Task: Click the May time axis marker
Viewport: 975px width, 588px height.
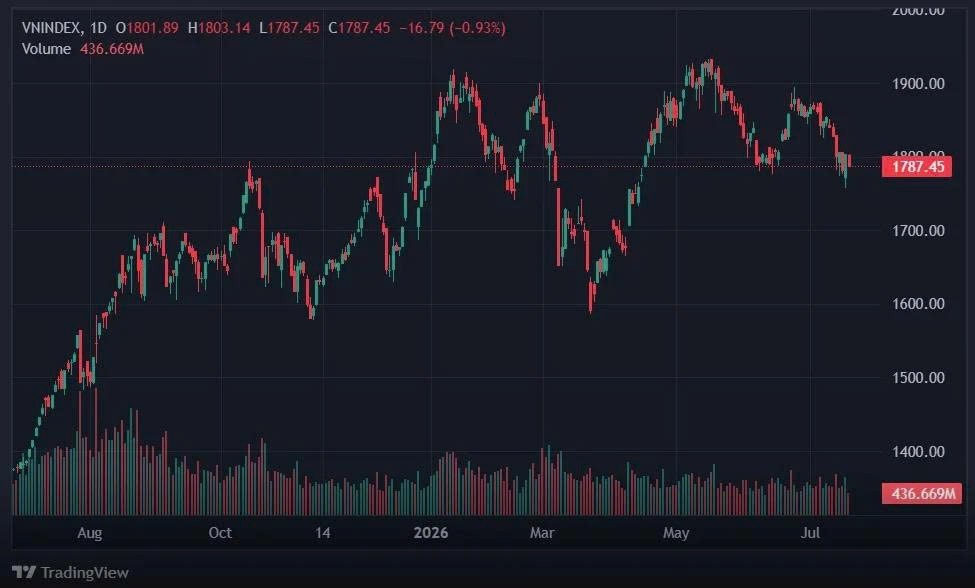Action: click(x=676, y=533)
